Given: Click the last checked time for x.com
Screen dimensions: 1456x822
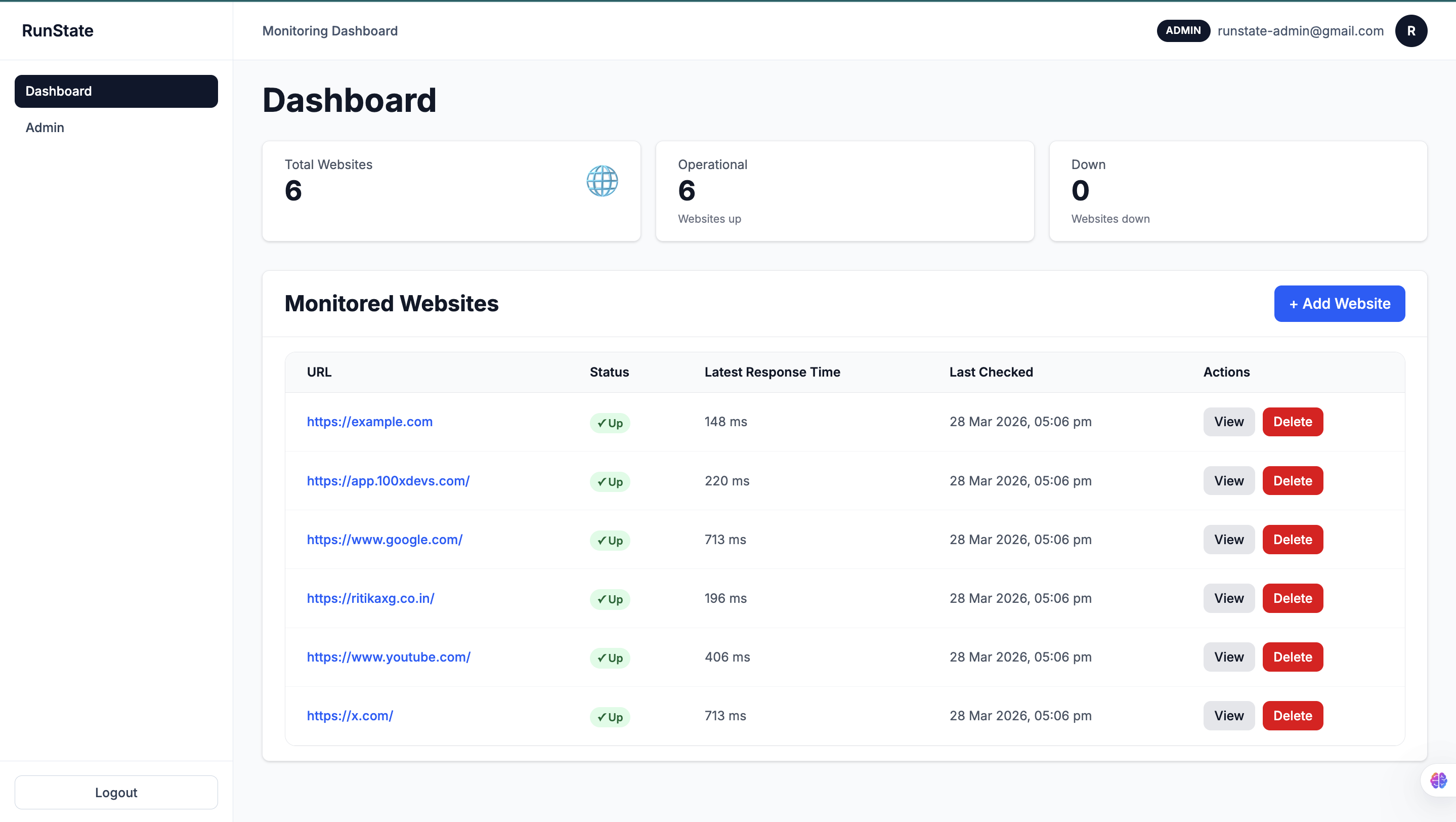Looking at the screenshot, I should [x=1020, y=716].
